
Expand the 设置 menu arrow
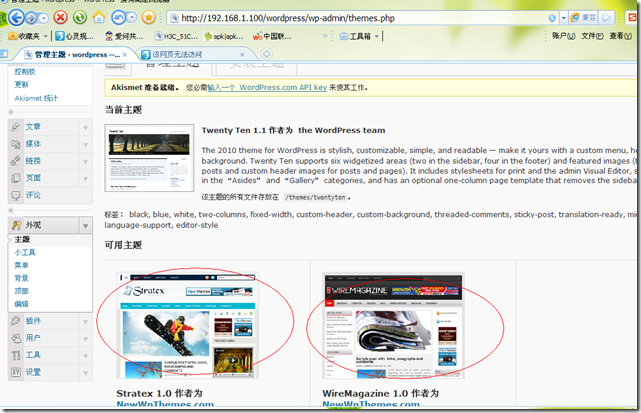[85, 373]
